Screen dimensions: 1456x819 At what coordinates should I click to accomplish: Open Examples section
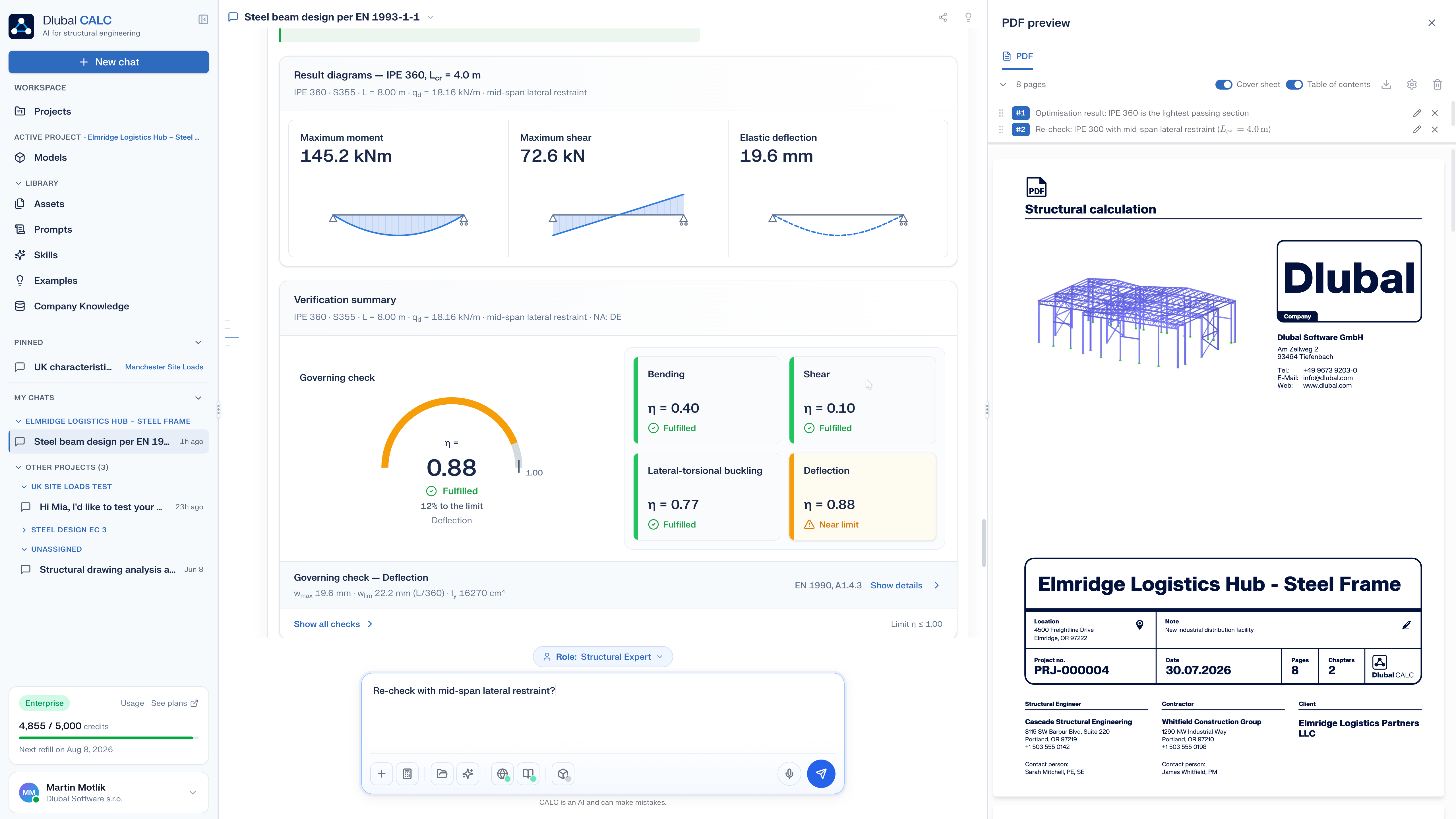click(x=109, y=281)
